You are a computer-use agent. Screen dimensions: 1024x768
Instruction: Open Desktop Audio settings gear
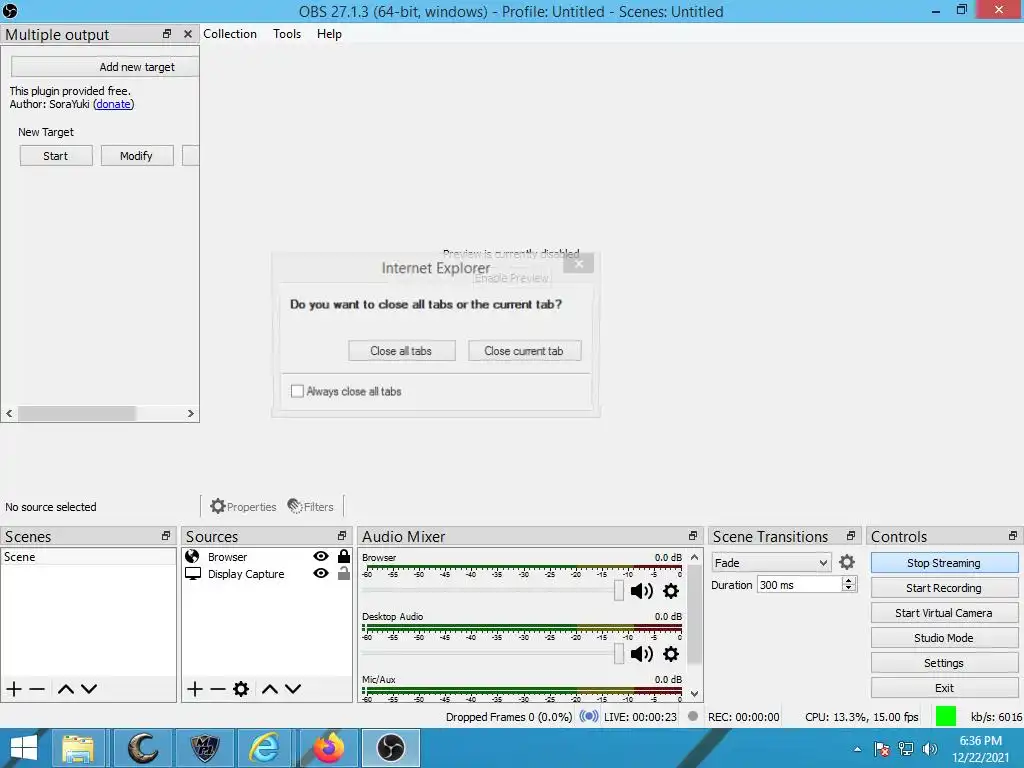[x=671, y=654]
